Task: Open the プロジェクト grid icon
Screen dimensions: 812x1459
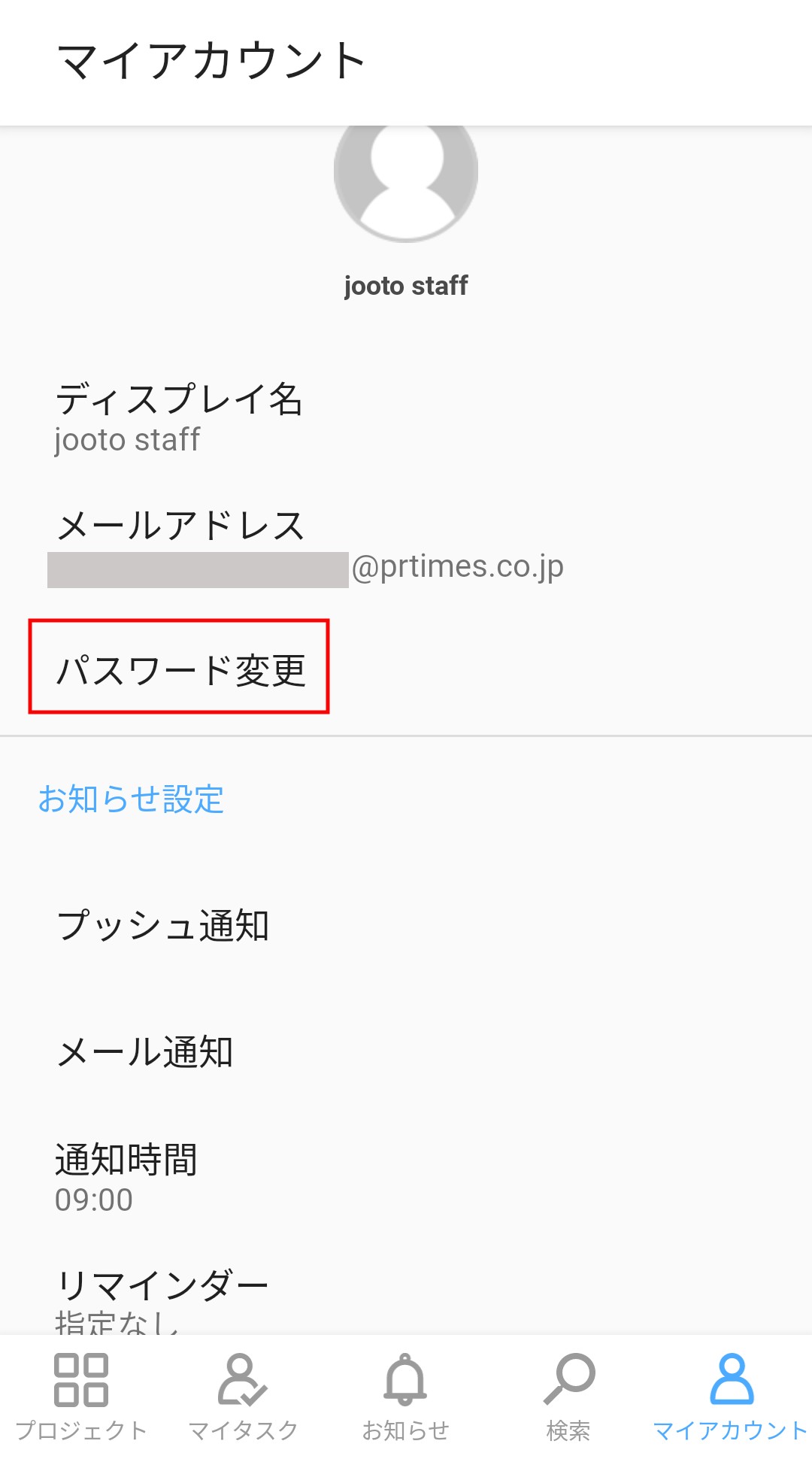Action: 81,1380
